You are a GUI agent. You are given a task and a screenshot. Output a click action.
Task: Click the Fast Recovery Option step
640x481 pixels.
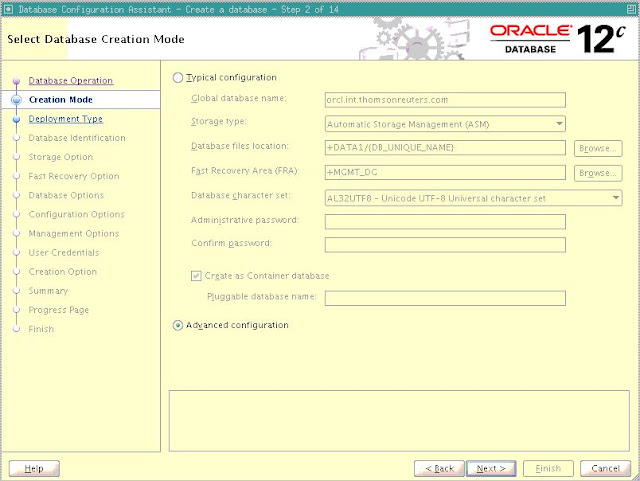coord(74,176)
